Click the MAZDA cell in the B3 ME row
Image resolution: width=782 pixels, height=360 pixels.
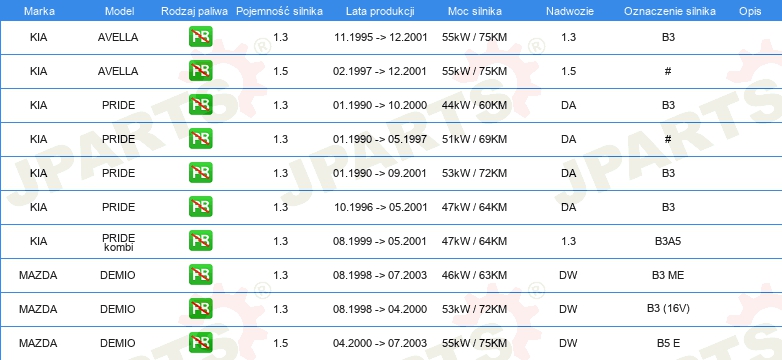click(38, 275)
